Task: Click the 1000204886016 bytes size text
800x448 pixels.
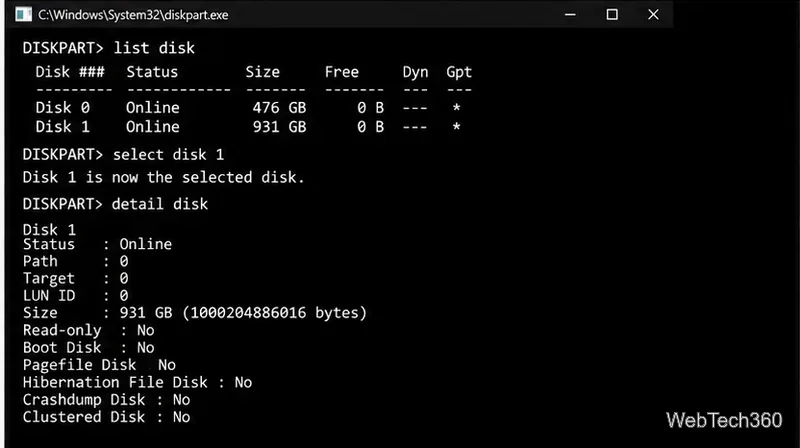Action: 275,313
